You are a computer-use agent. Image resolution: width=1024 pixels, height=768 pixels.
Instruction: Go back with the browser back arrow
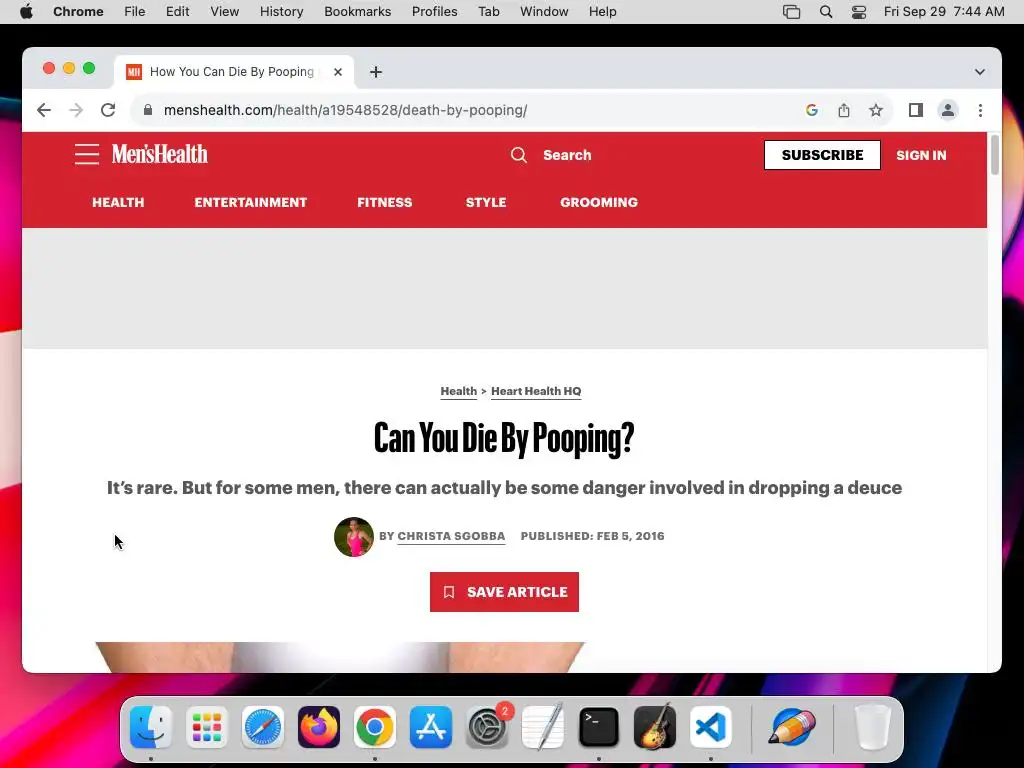tap(44, 110)
